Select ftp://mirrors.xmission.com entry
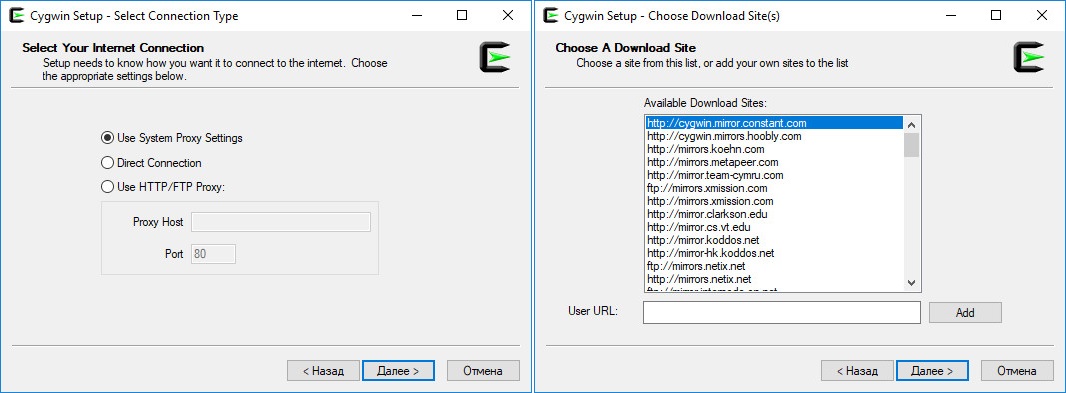Viewport: 1066px width, 393px height. click(x=774, y=188)
